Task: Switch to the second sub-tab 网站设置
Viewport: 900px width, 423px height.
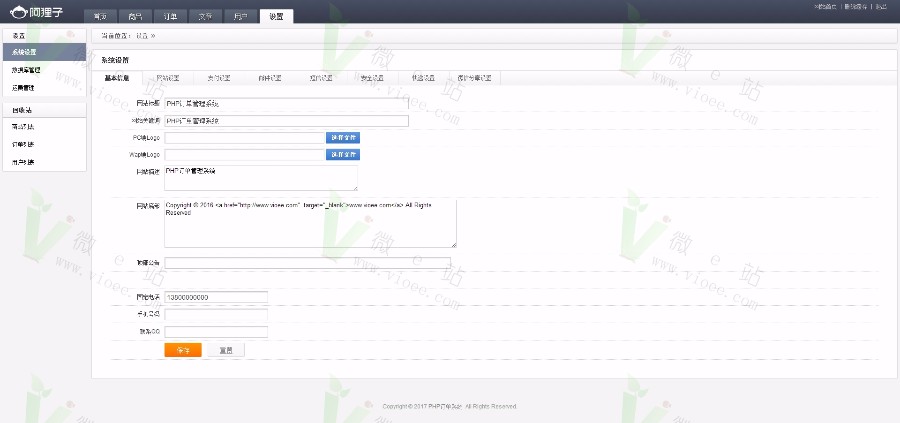Action: 168,78
